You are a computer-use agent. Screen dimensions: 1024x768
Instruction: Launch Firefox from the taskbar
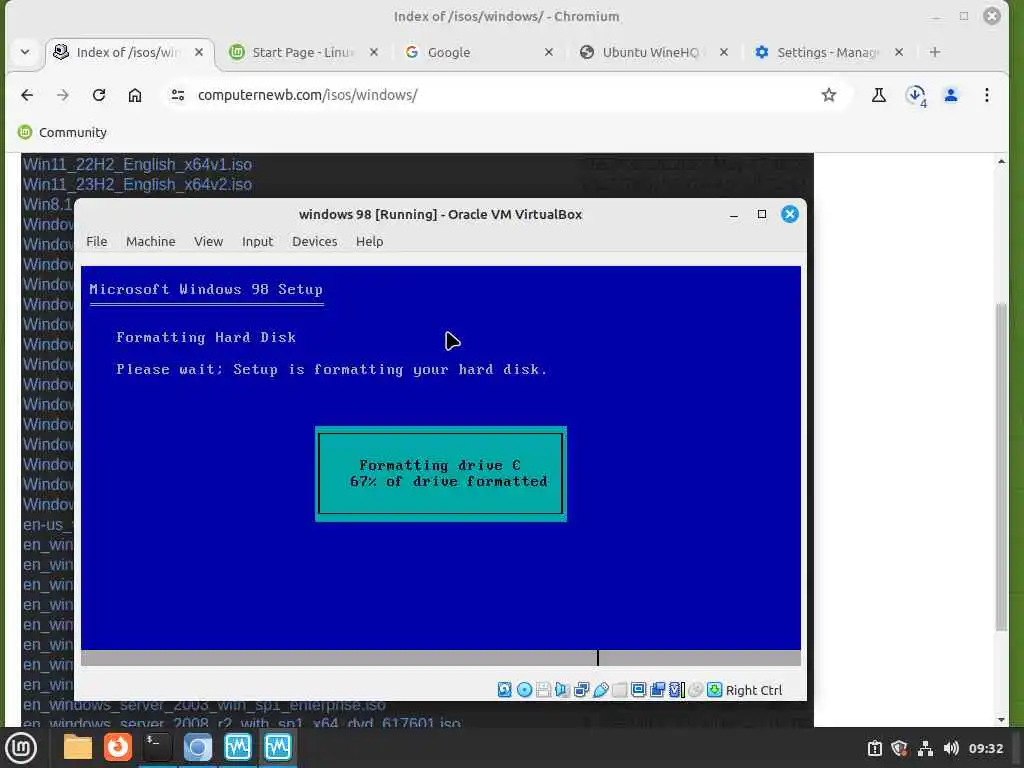pyautogui.click(x=118, y=747)
